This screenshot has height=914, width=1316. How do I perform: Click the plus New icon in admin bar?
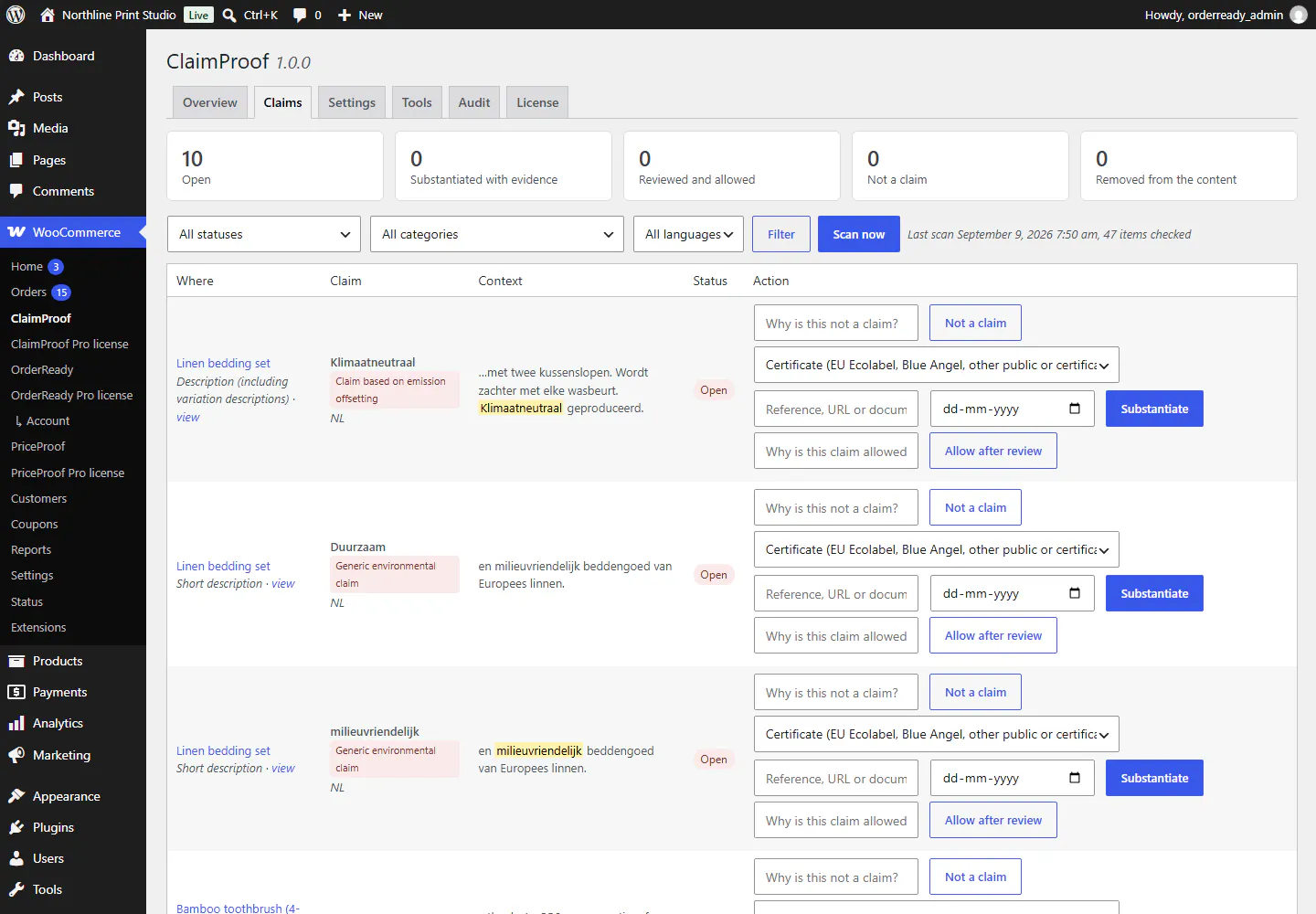pos(345,15)
